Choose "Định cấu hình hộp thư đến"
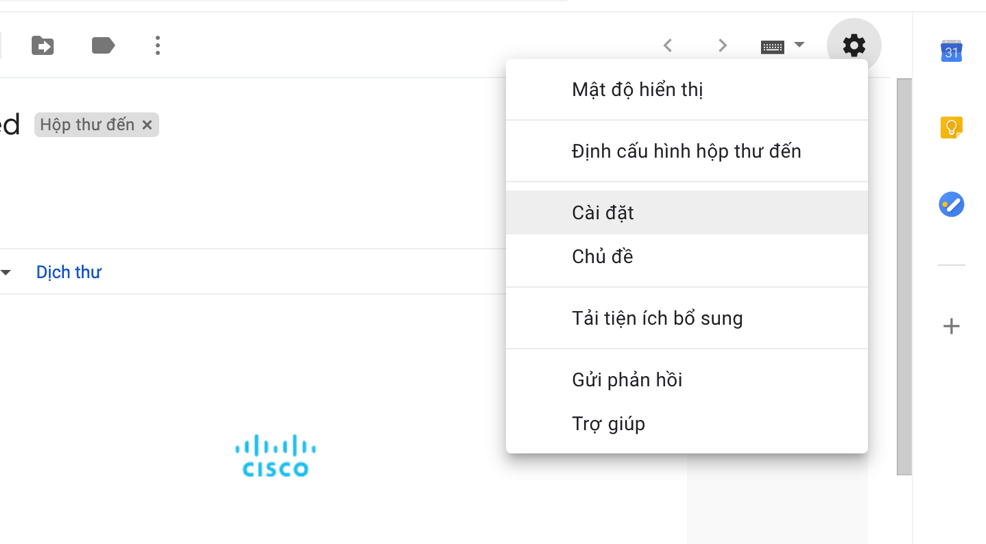The image size is (986, 544). (686, 152)
